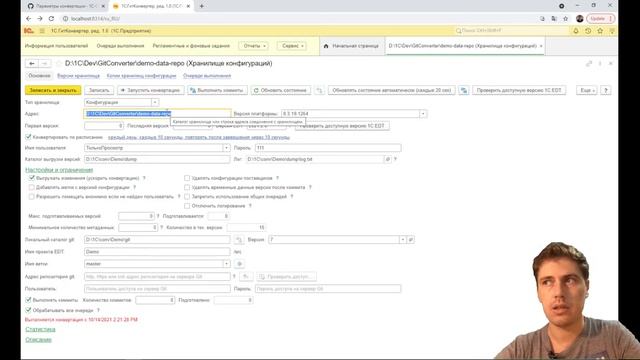The image size is (640, 360).
Task: Open Информация пользователей section
Action: (56, 46)
